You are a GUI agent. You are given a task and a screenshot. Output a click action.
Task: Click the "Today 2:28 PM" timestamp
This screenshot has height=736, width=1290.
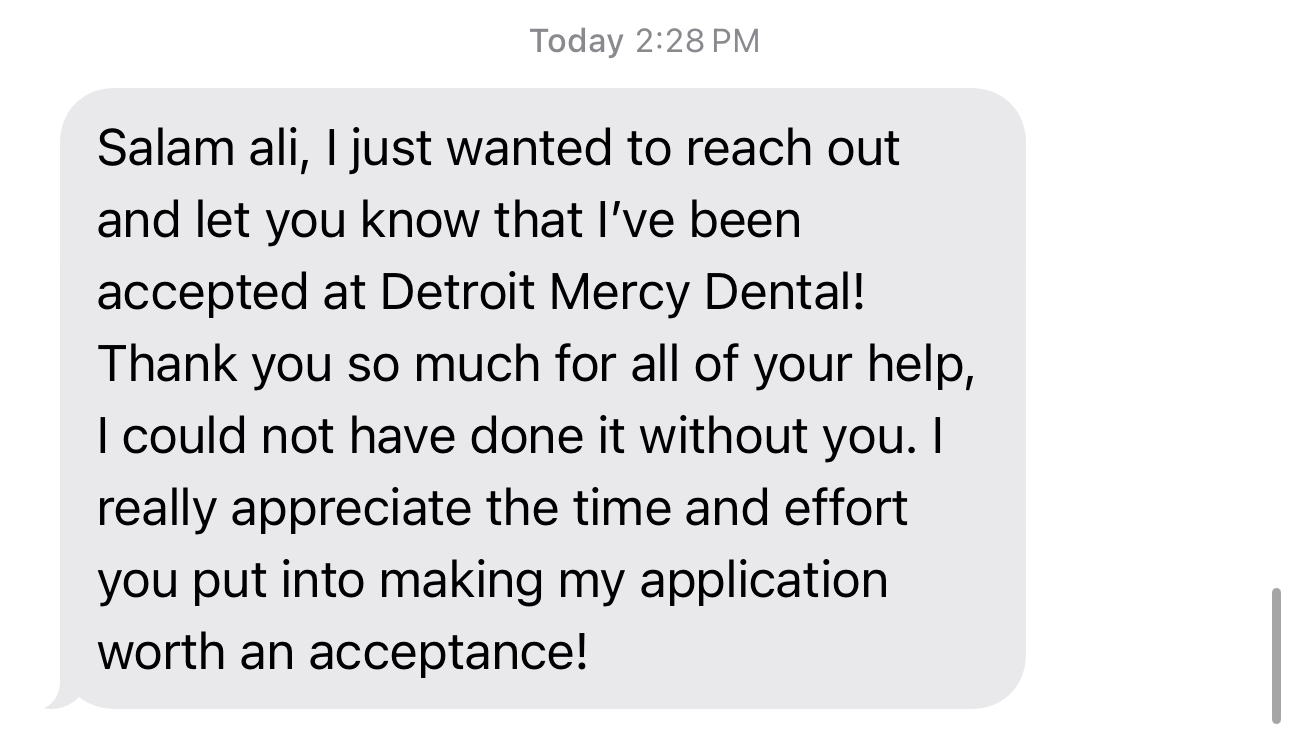(x=644, y=41)
